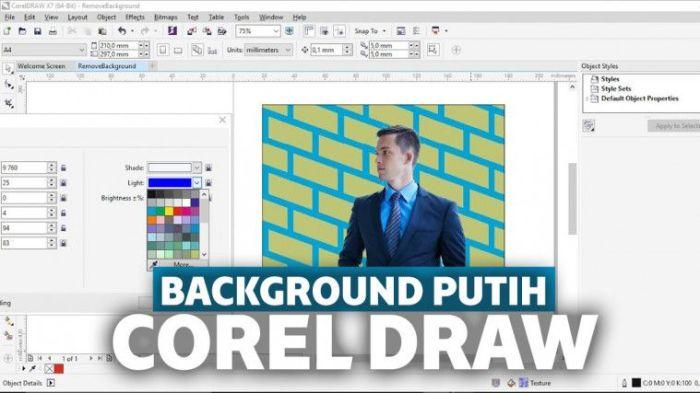The image size is (700, 393).
Task: Toggle the lock beside the Shade color
Action: click(208, 168)
